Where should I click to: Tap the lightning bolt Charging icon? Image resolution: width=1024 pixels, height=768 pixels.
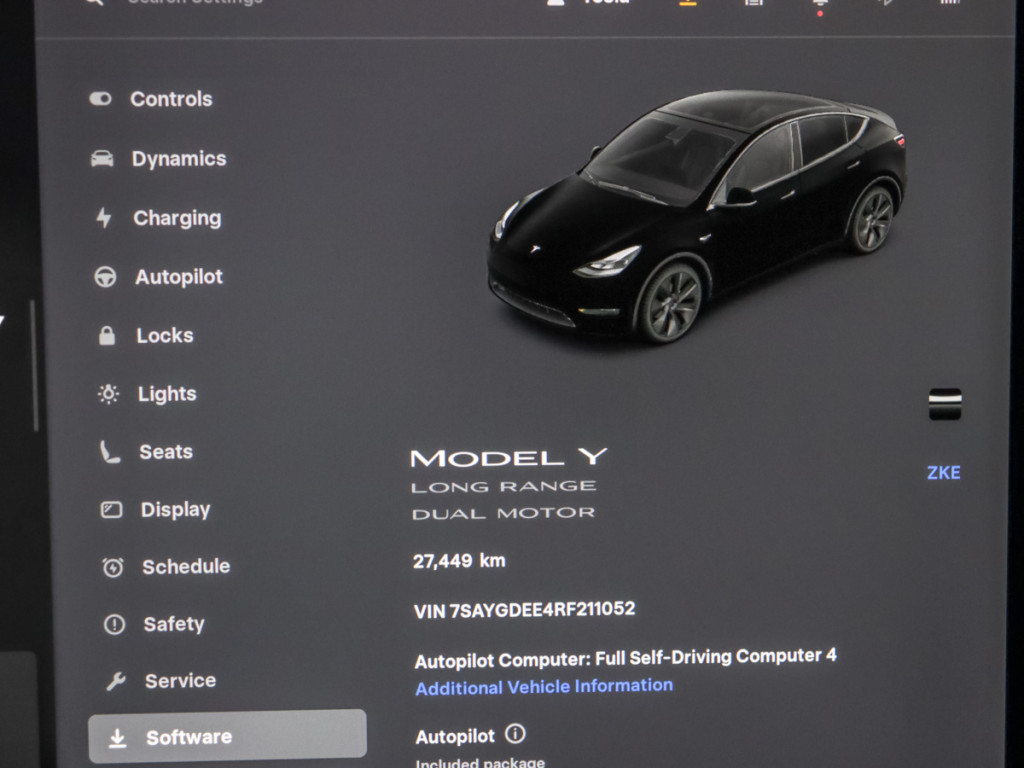[x=104, y=218]
